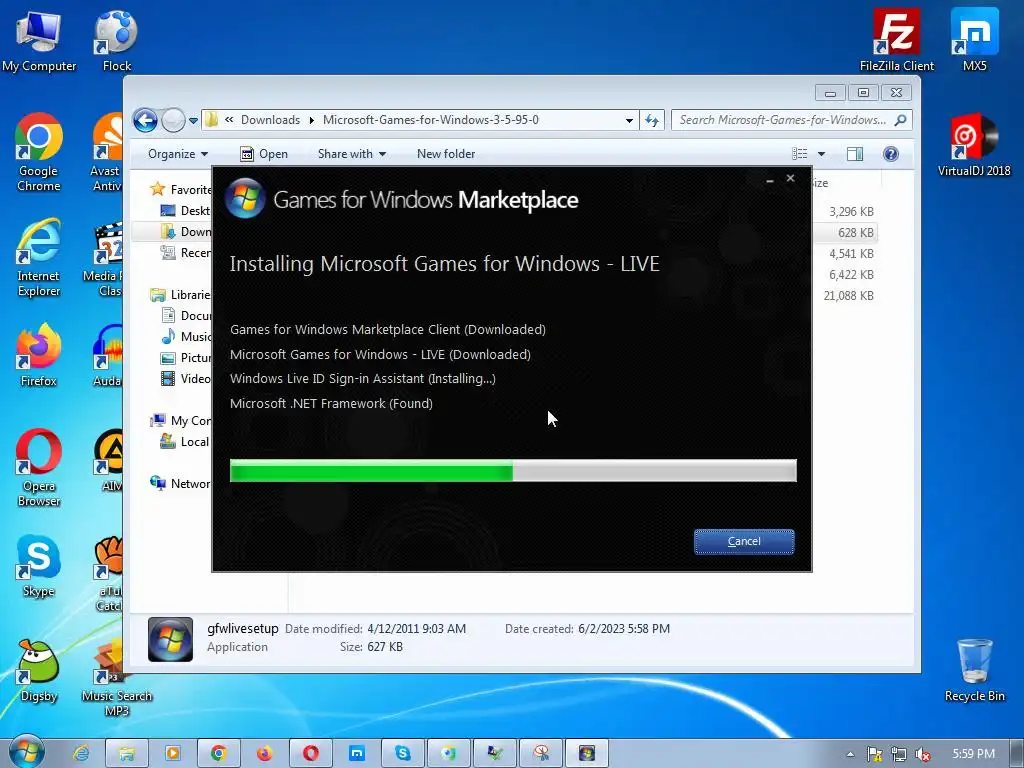Click Open in the Explorer toolbar

pos(264,154)
